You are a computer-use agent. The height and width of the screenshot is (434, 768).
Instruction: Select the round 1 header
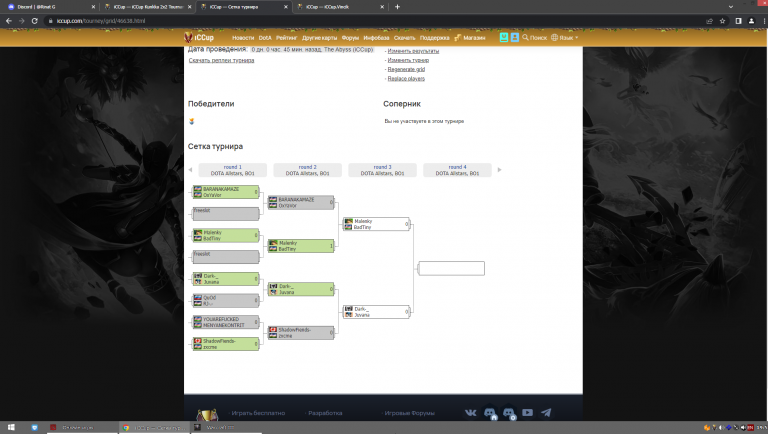tap(233, 170)
